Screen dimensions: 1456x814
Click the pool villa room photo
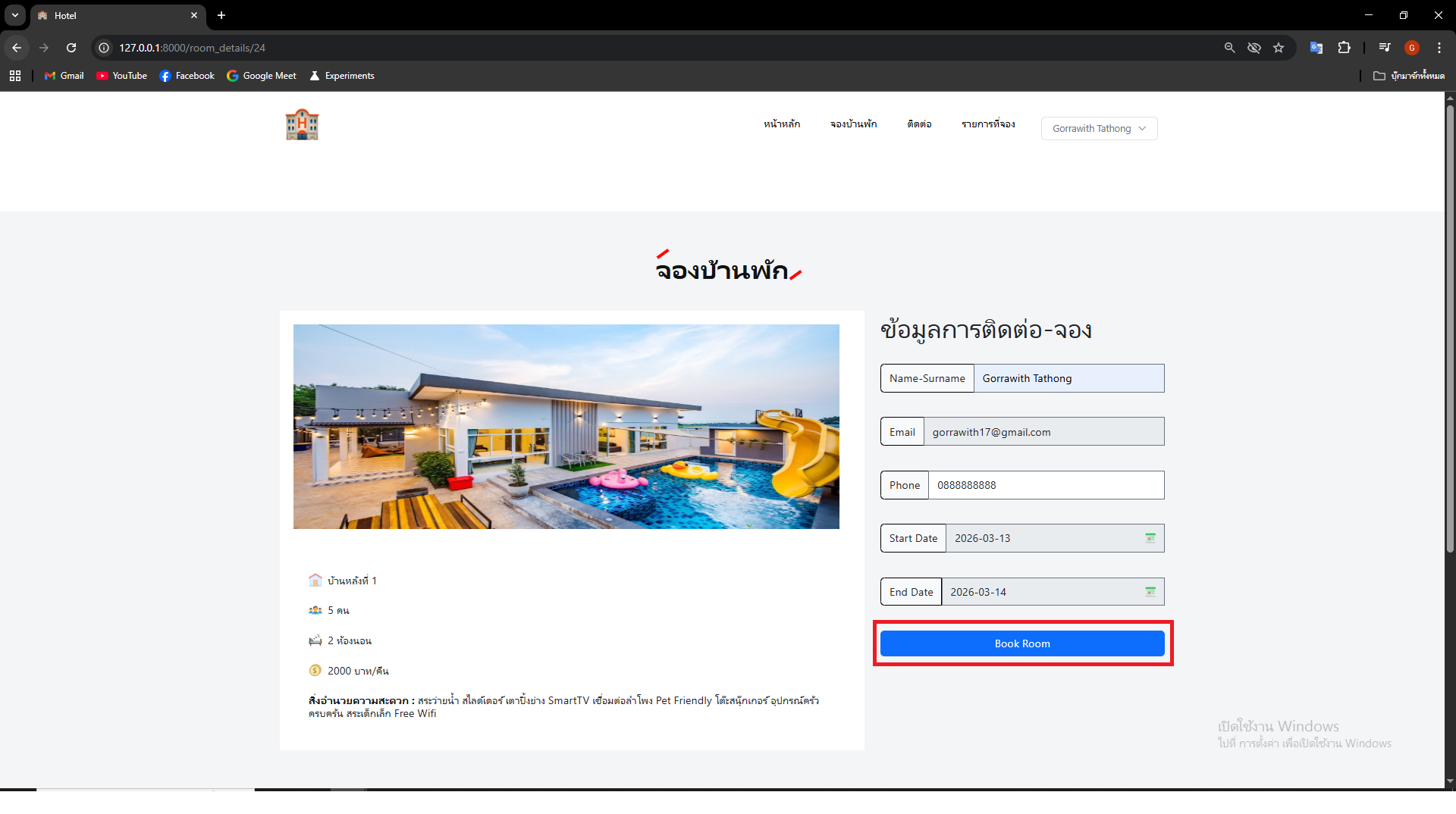(566, 427)
